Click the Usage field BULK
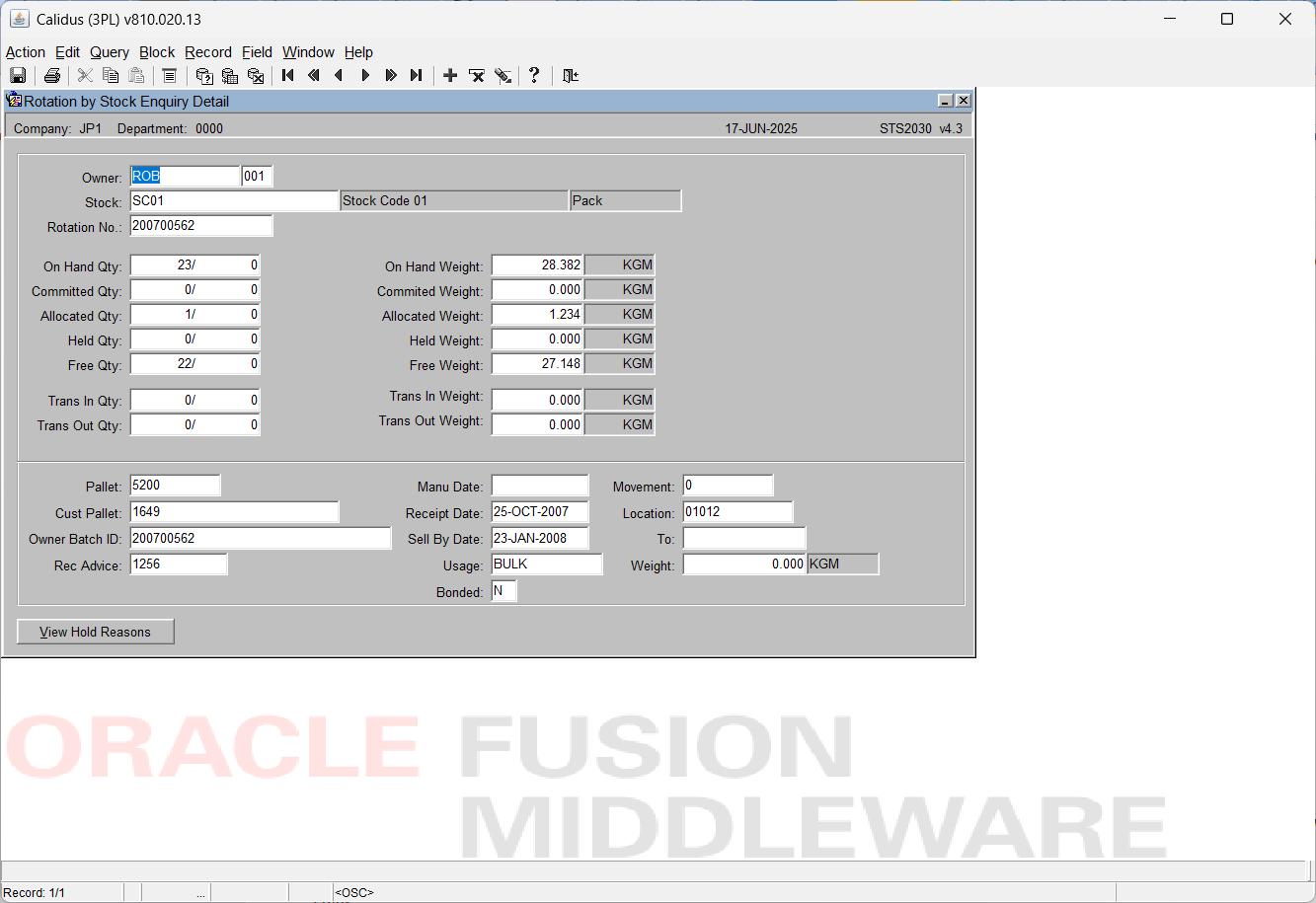The width and height of the screenshot is (1316, 903). [x=547, y=564]
